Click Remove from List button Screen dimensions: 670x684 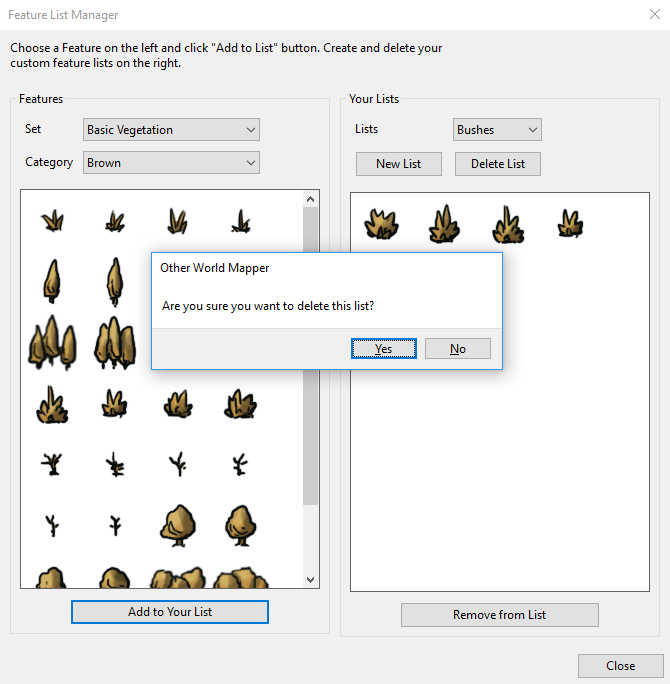click(499, 615)
